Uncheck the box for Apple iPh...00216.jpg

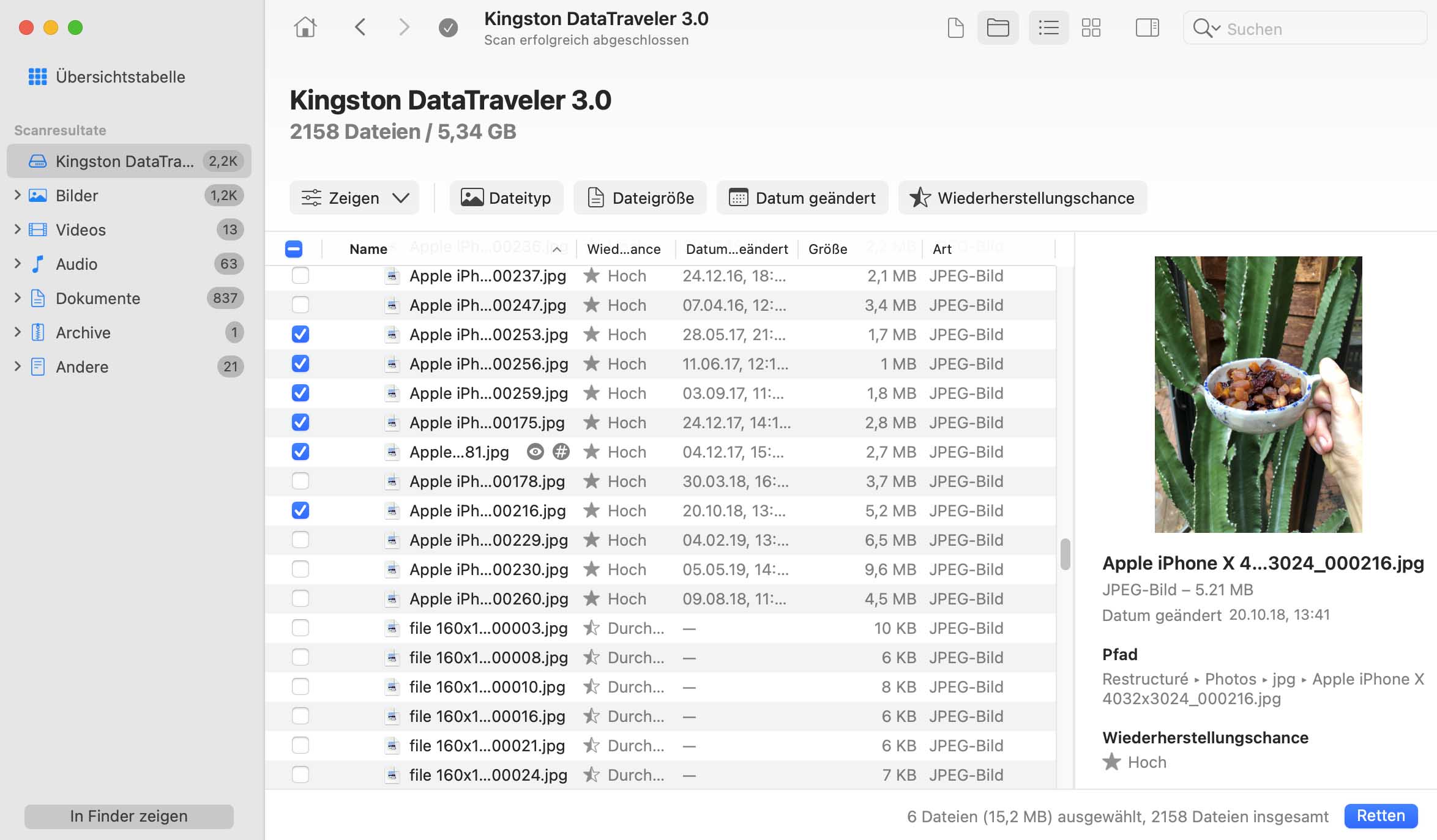300,510
